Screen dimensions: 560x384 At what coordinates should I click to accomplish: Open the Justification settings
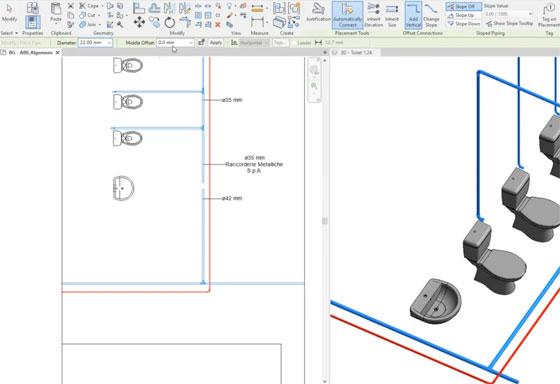point(318,13)
